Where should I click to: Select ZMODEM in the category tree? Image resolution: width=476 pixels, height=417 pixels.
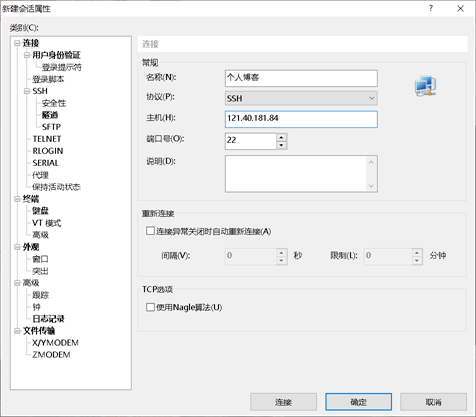tap(51, 355)
